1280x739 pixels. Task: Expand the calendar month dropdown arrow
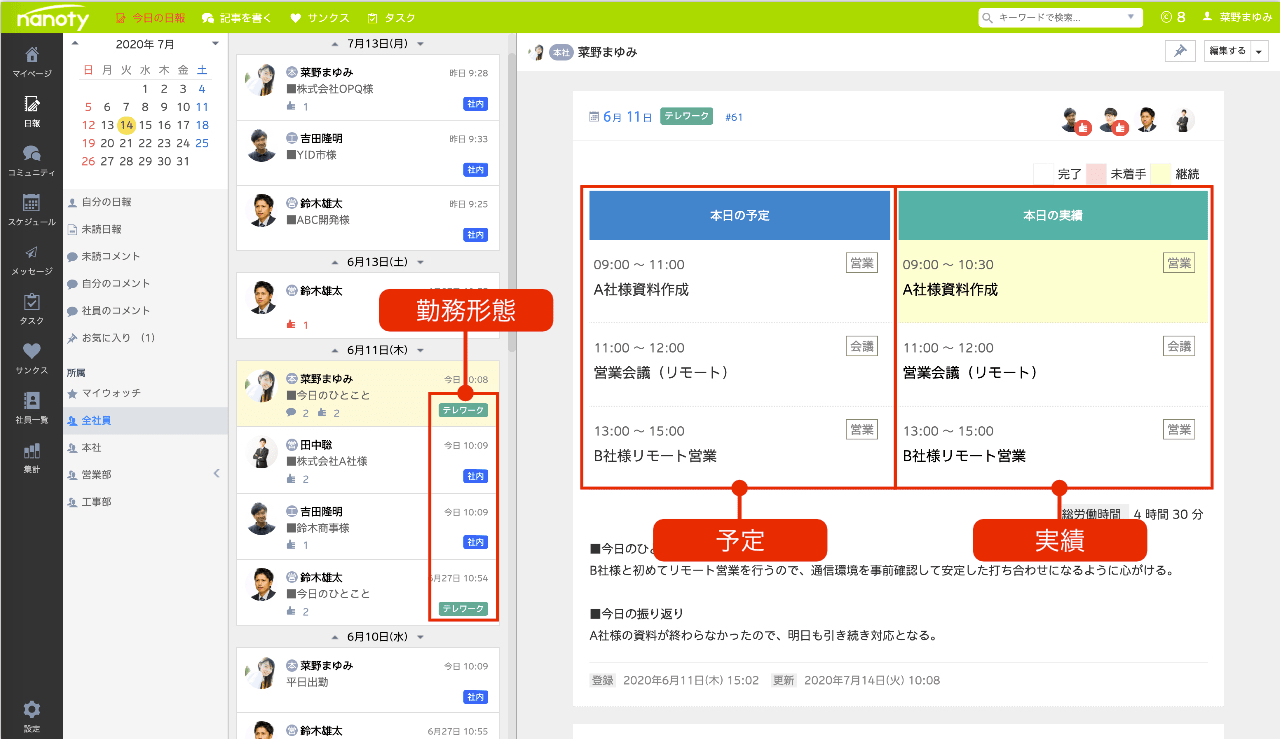click(x=215, y=44)
